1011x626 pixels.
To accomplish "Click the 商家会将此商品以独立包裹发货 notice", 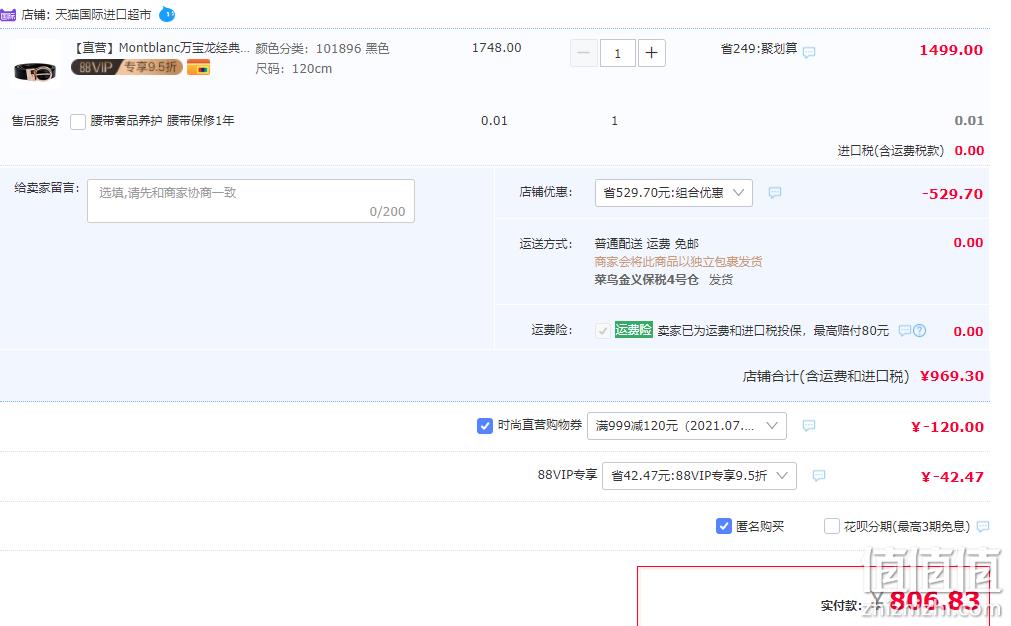I will point(678,262).
